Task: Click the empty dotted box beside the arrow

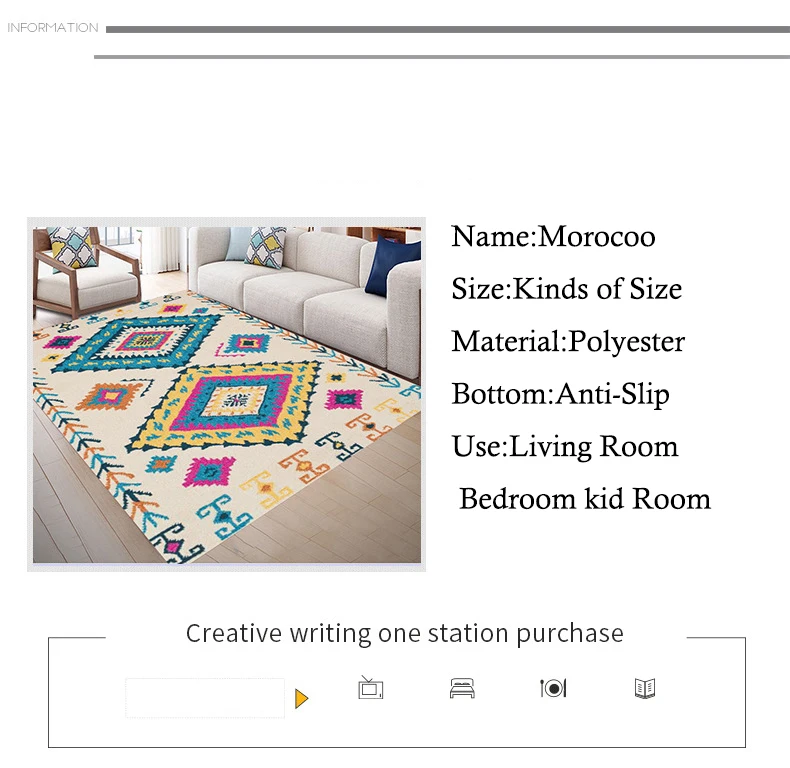Action: point(205,698)
